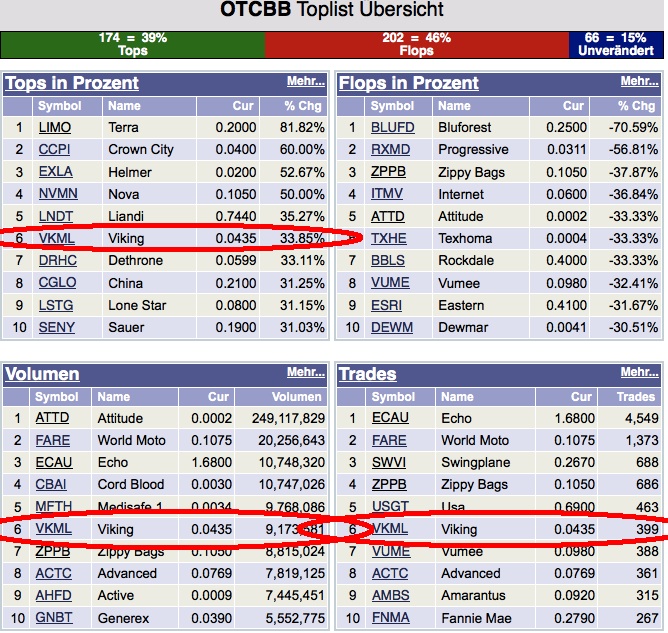Select the OTCBB Toplist Übersicht title
Image resolution: width=668 pixels, height=633 pixels.
[332, 9]
